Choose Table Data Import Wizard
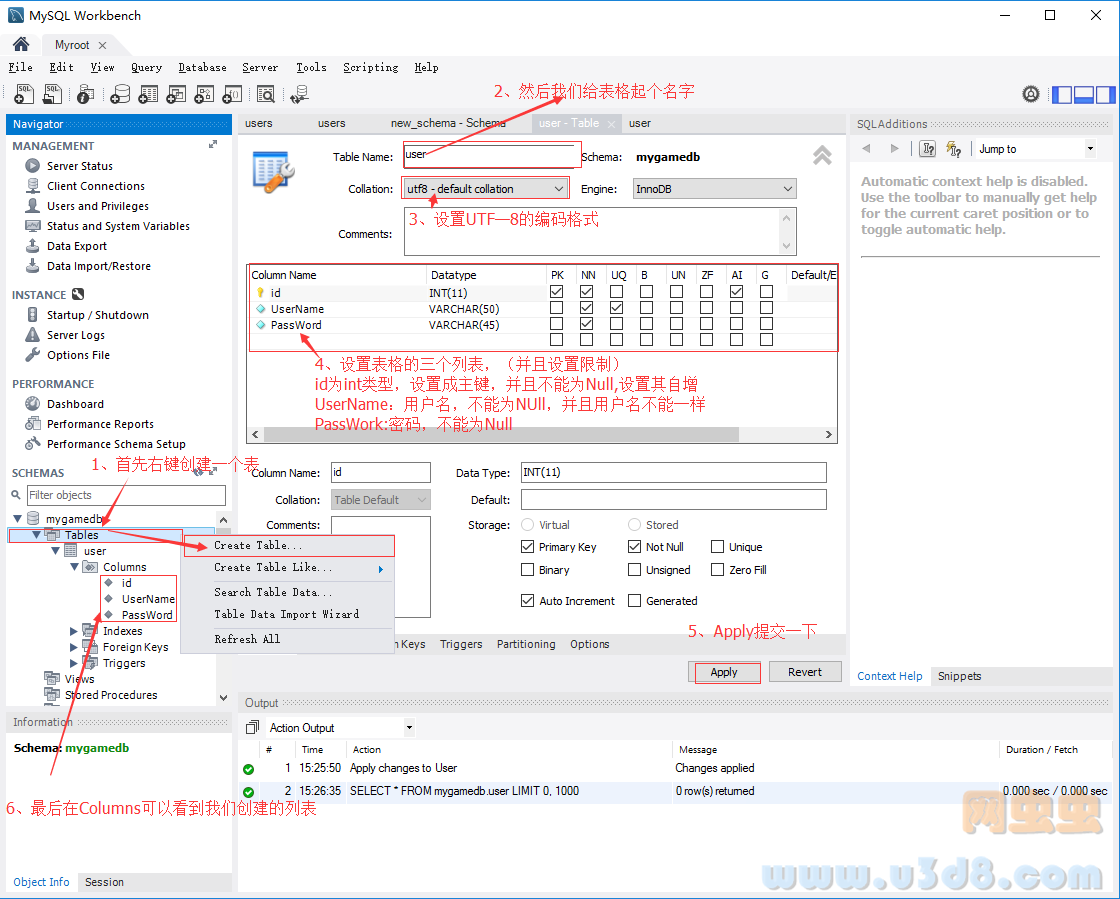The image size is (1120, 899). click(x=286, y=614)
